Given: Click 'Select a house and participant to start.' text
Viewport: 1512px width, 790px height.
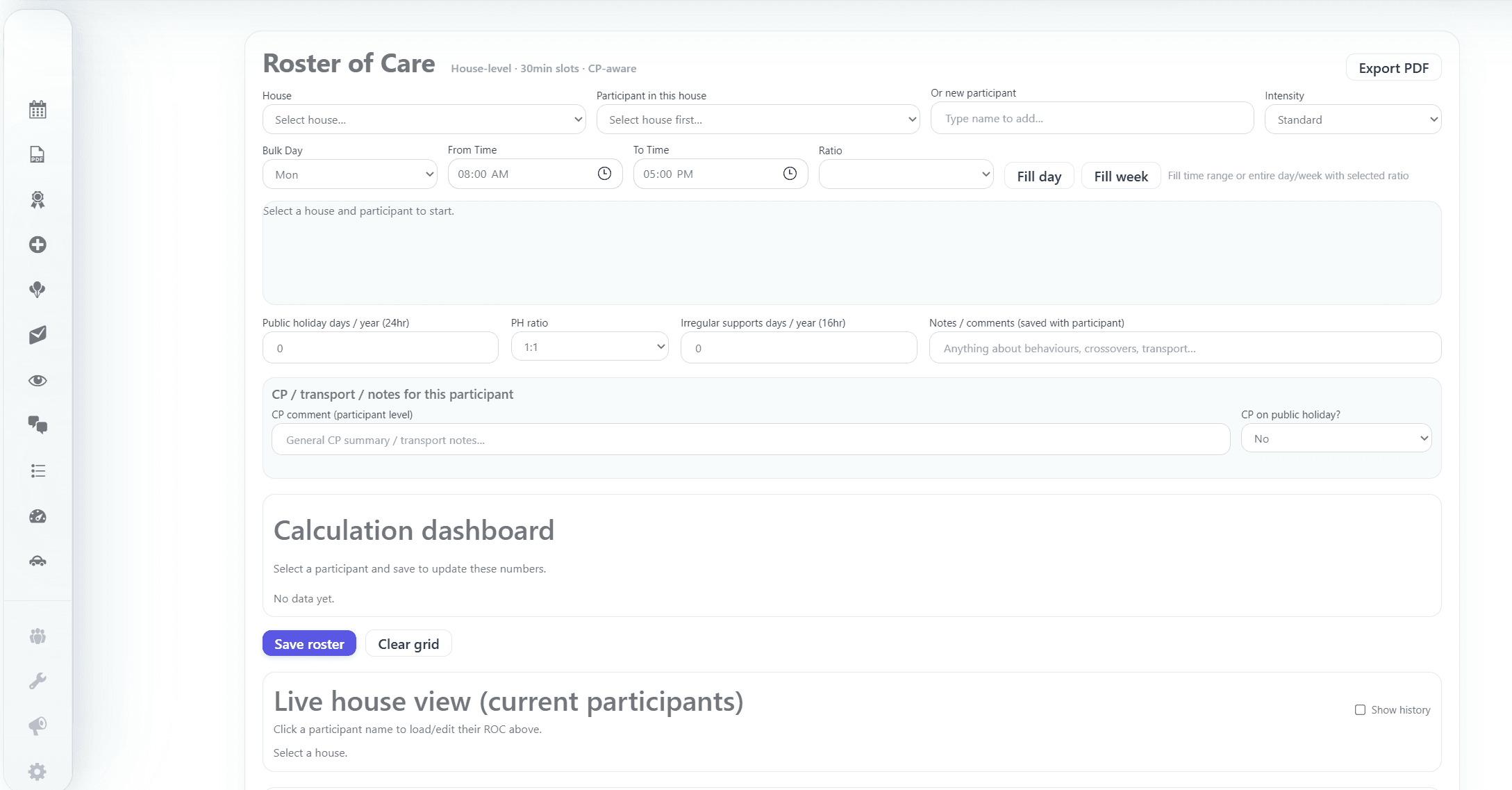Looking at the screenshot, I should point(358,211).
